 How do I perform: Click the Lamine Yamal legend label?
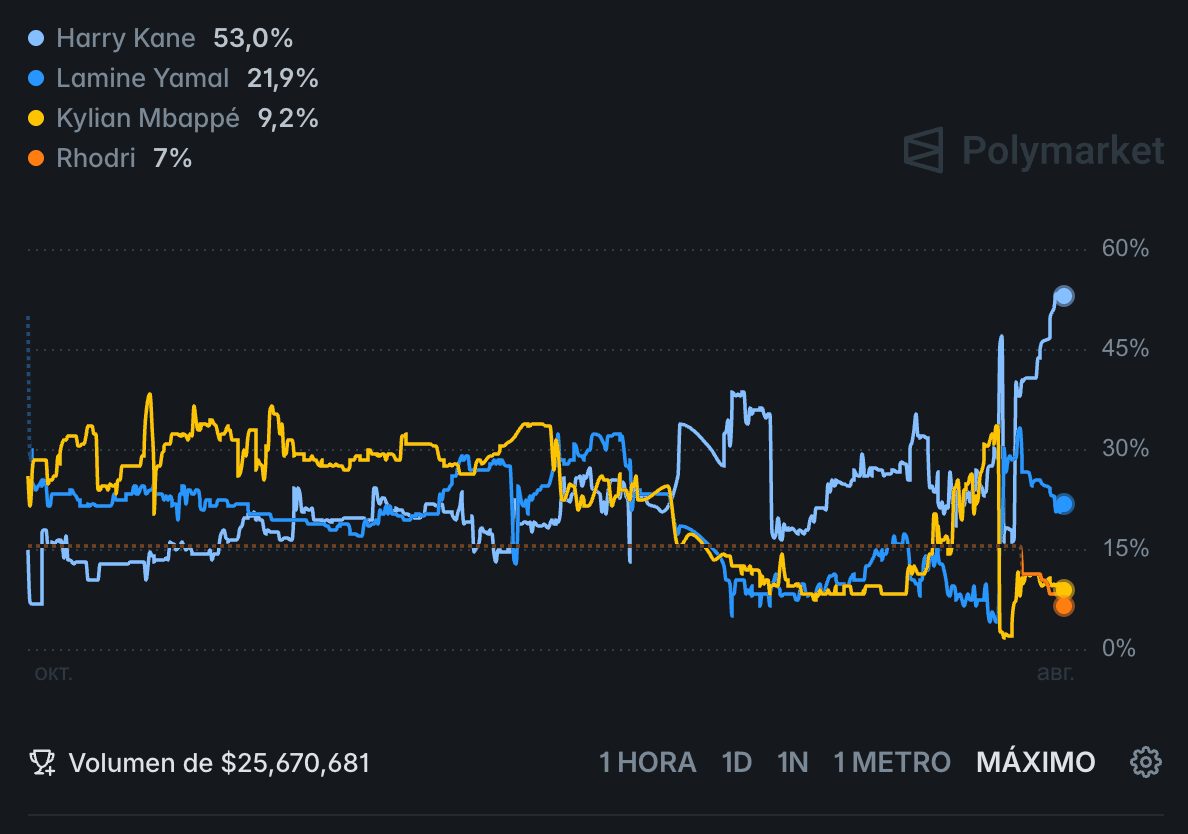(x=142, y=78)
